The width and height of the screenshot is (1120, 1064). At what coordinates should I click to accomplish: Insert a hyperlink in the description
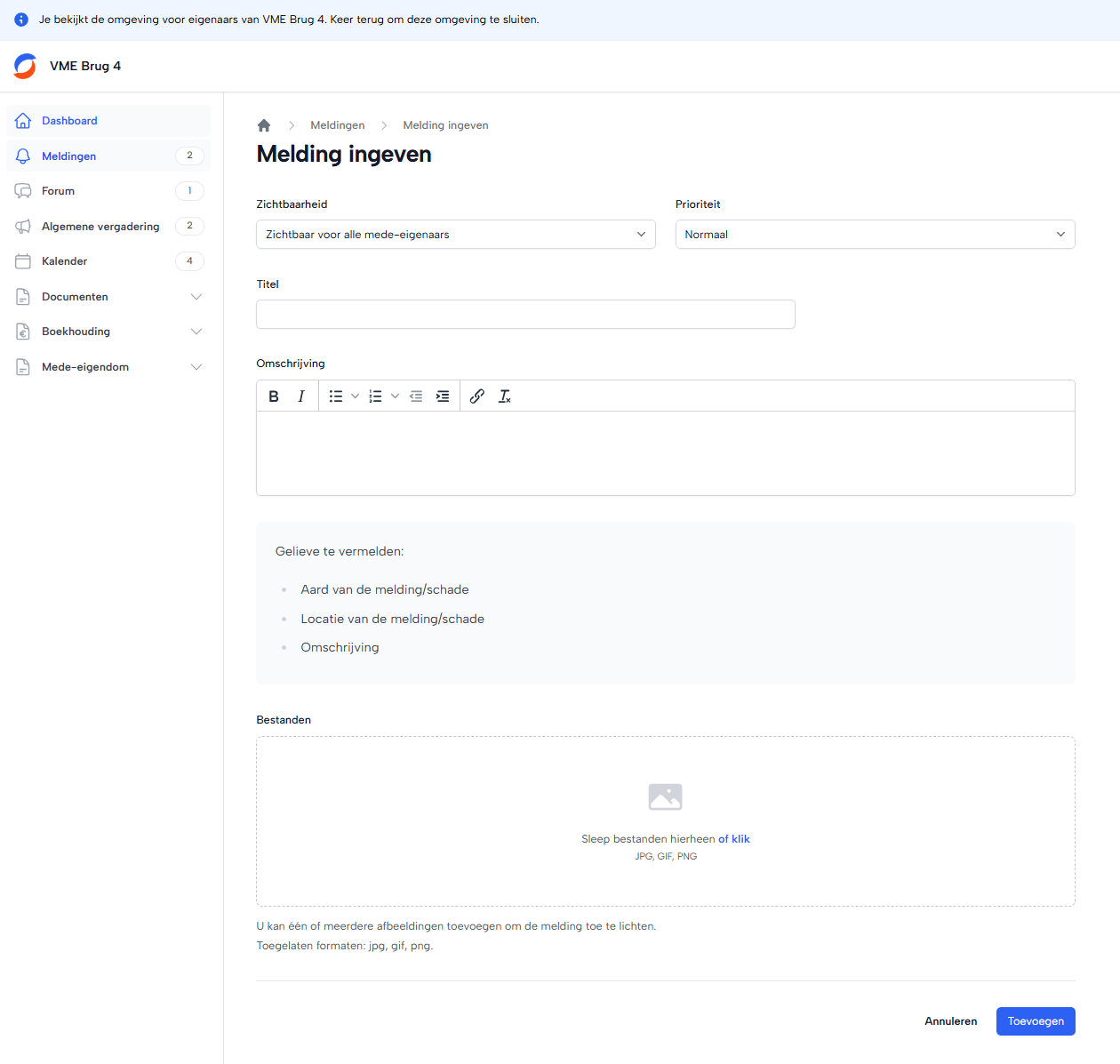[x=477, y=396]
